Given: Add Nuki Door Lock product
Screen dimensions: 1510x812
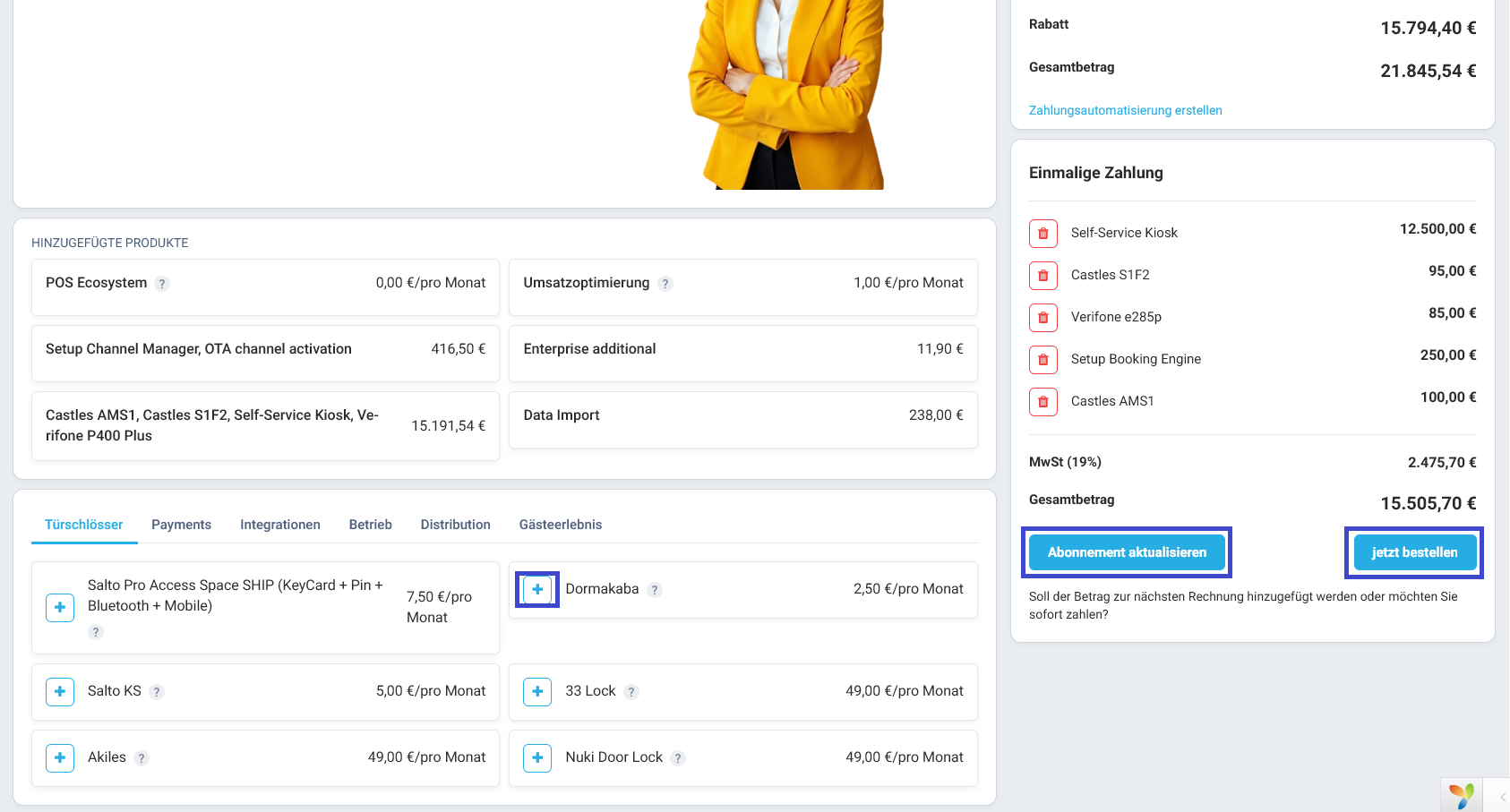Looking at the screenshot, I should [537, 757].
